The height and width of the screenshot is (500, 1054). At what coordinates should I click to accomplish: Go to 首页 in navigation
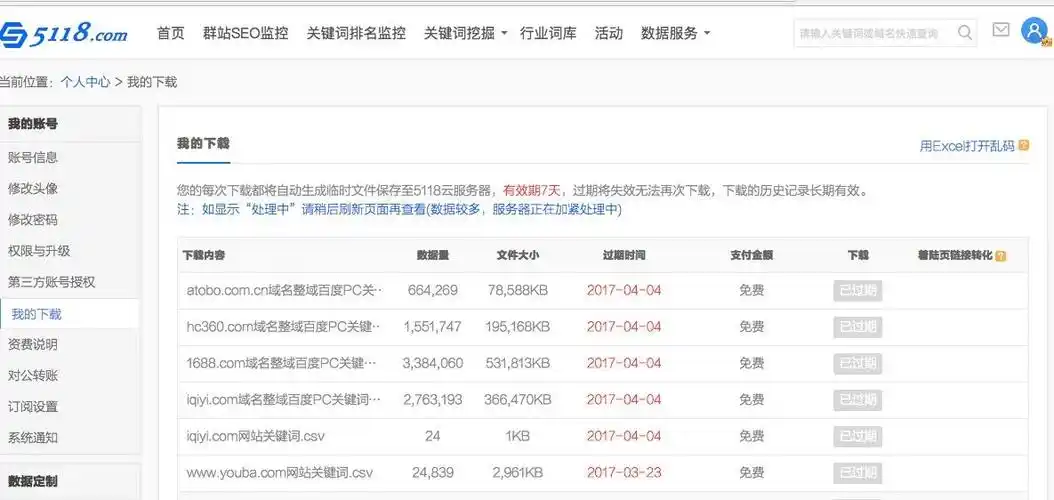tap(171, 33)
